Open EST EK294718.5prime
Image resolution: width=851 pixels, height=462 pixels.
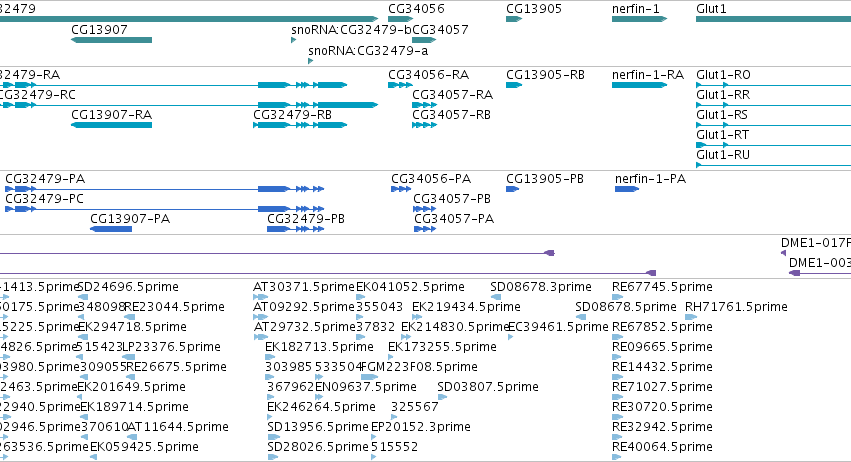(132, 327)
